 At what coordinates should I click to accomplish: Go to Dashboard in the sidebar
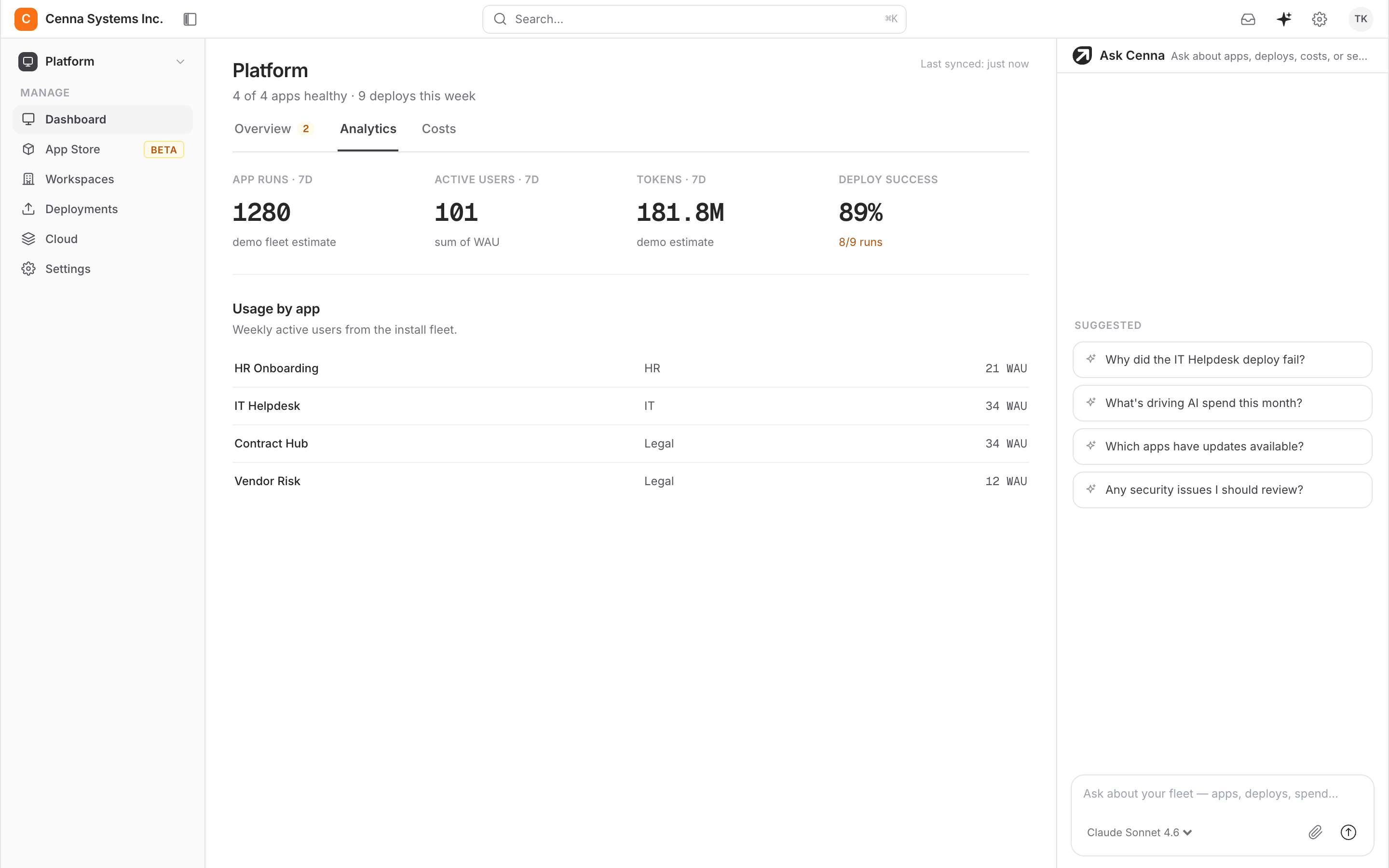click(x=103, y=120)
